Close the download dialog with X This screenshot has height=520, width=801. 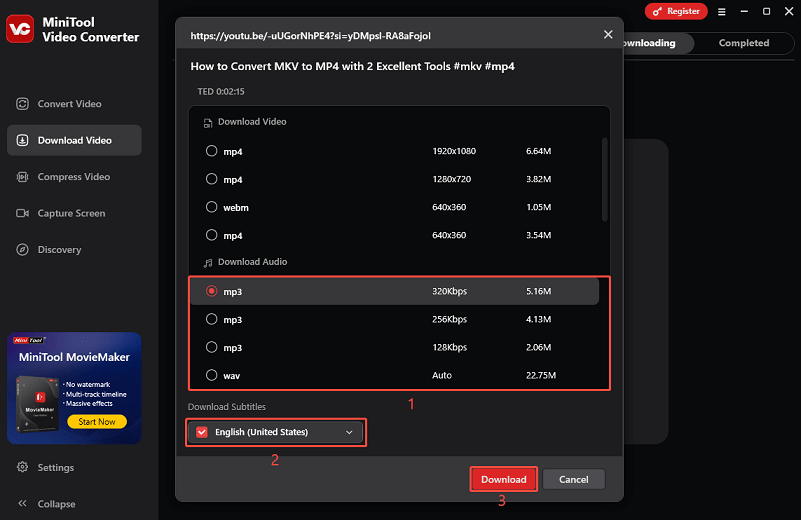tap(608, 34)
